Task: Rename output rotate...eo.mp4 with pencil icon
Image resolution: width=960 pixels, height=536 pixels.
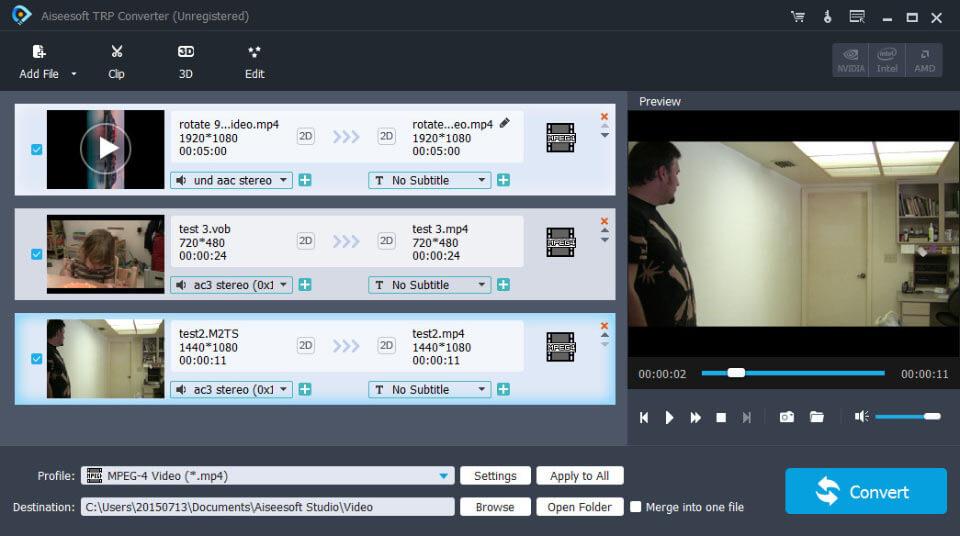Action: point(504,123)
